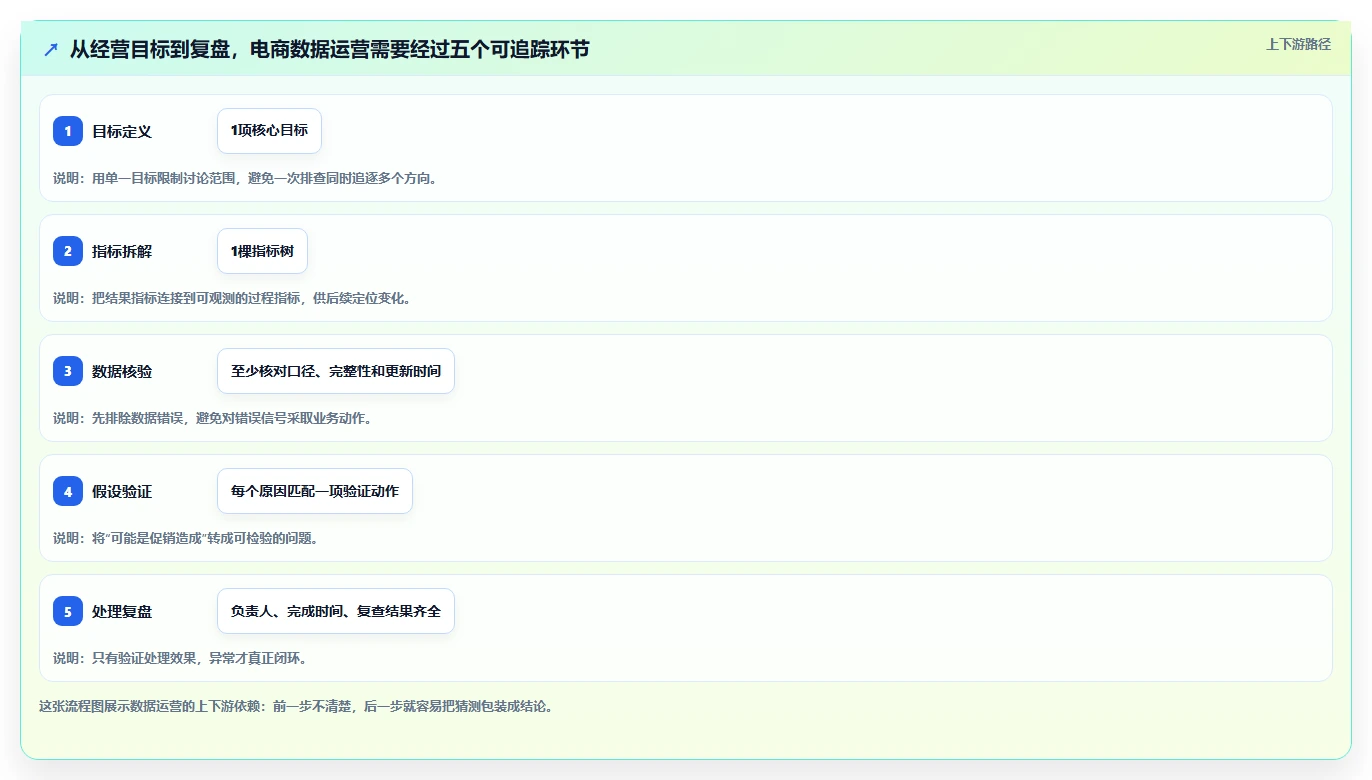The height and width of the screenshot is (780, 1372).
Task: Click the step 3 number badge
Action: coord(68,371)
